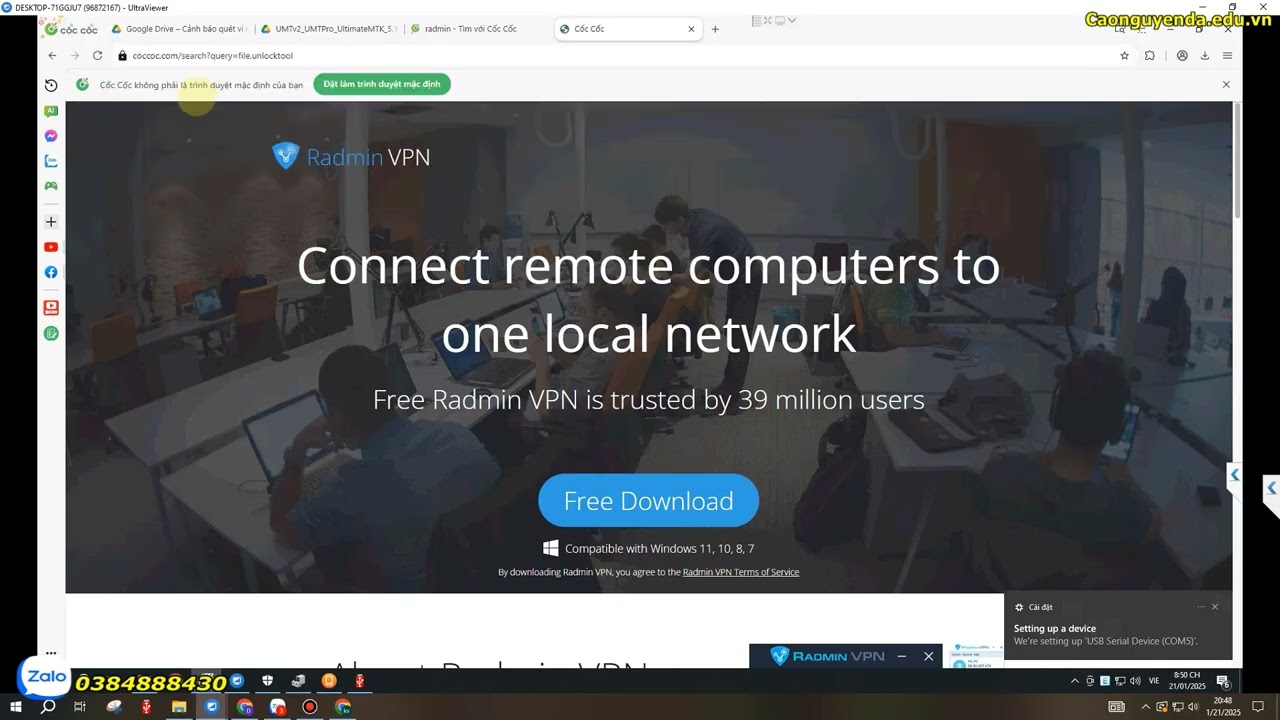Open the games controller icon in the sidebar
The height and width of the screenshot is (720, 1280).
51,186
